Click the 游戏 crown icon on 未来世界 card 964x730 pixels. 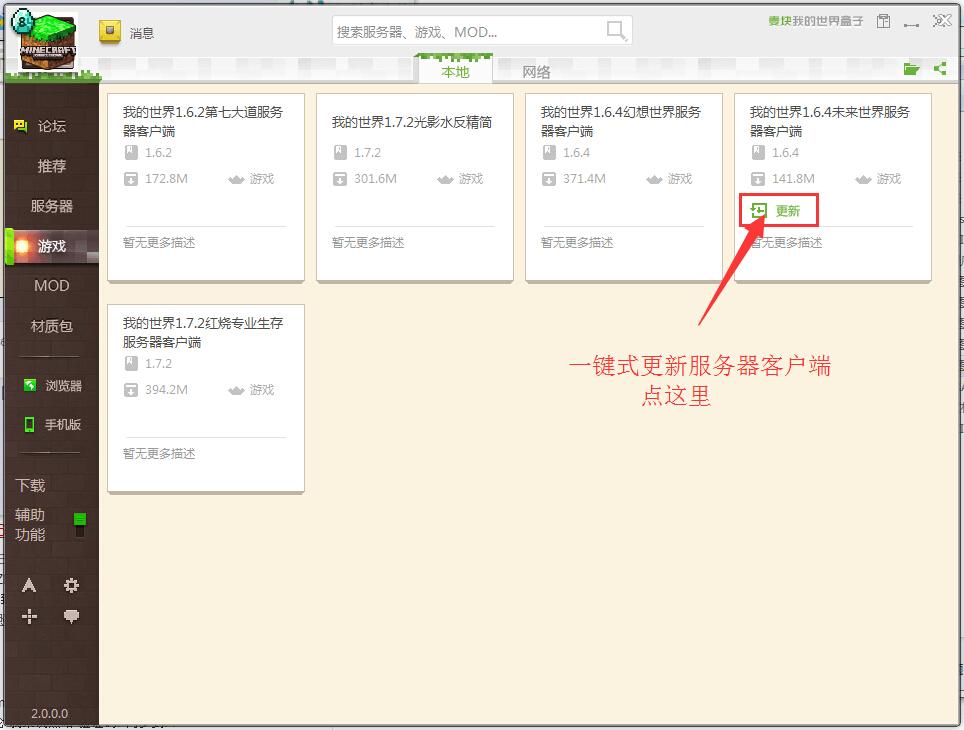(864, 179)
